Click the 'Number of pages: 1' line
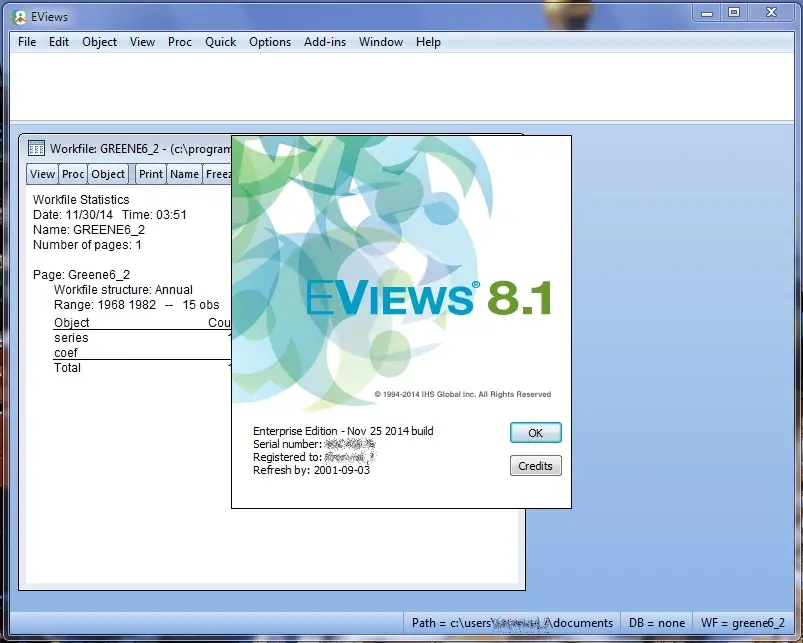803x643 pixels. pyautogui.click(x=87, y=245)
